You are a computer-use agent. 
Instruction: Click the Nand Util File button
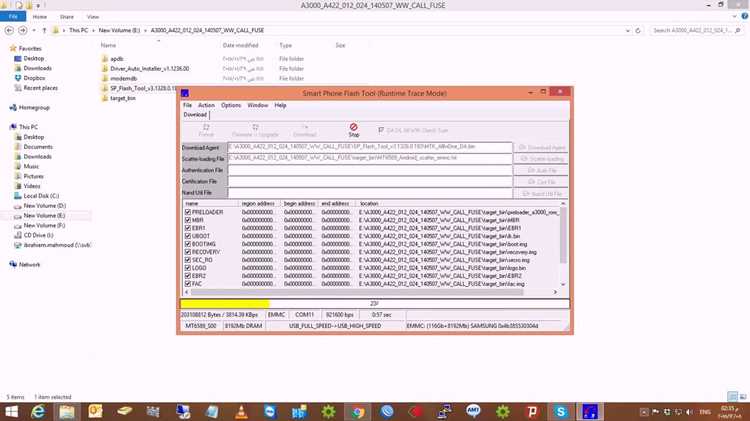click(541, 194)
